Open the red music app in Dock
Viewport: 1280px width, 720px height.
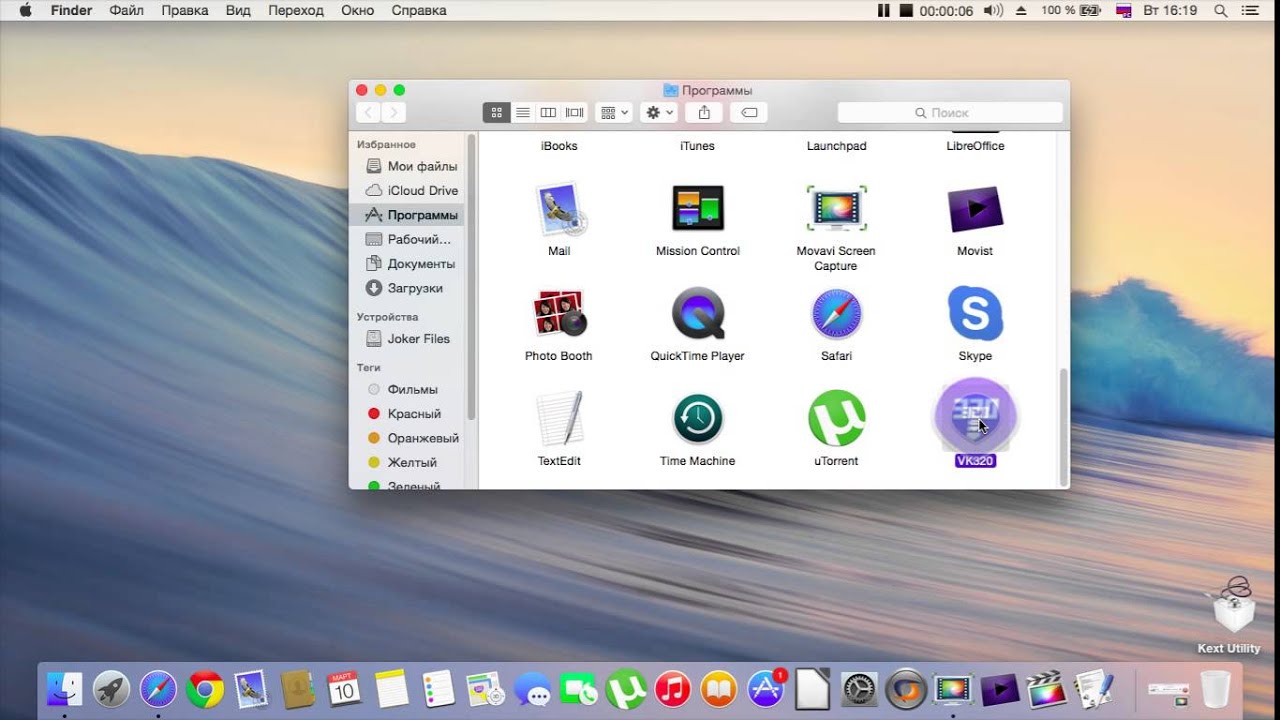pos(673,689)
